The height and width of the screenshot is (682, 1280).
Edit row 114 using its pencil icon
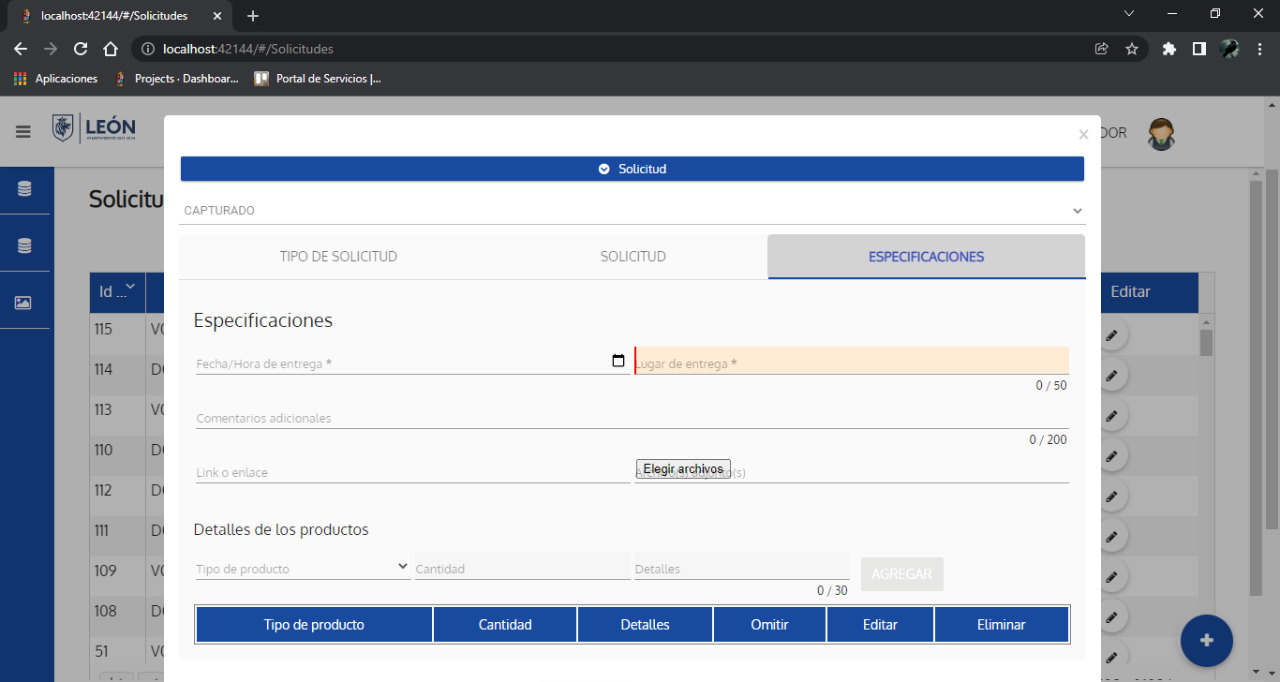[x=1111, y=375]
